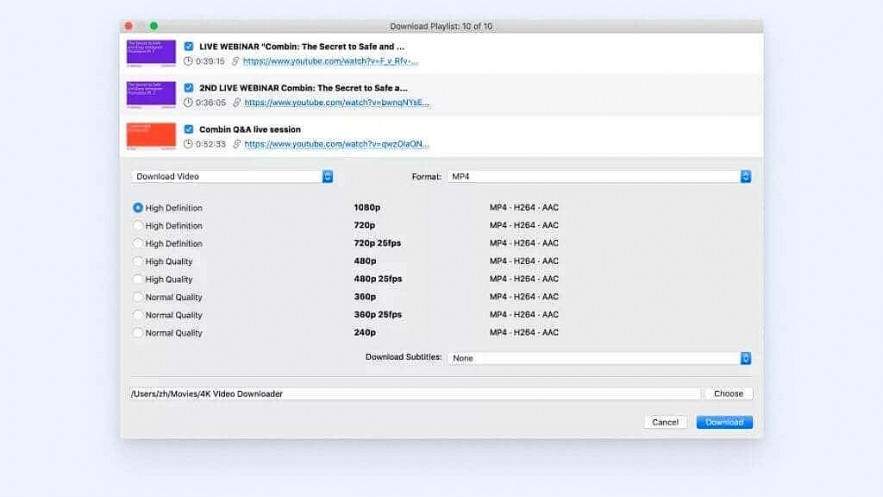This screenshot has height=497, width=883.
Task: Toggle the Combin Q&A live session checkbox
Action: [189, 129]
